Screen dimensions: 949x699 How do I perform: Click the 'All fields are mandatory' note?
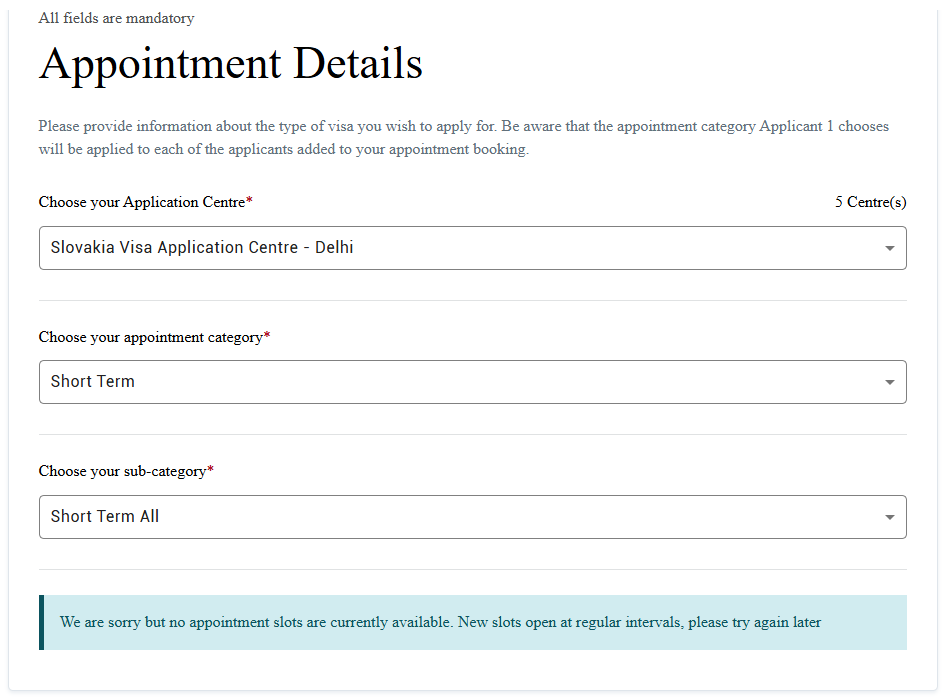(x=116, y=18)
